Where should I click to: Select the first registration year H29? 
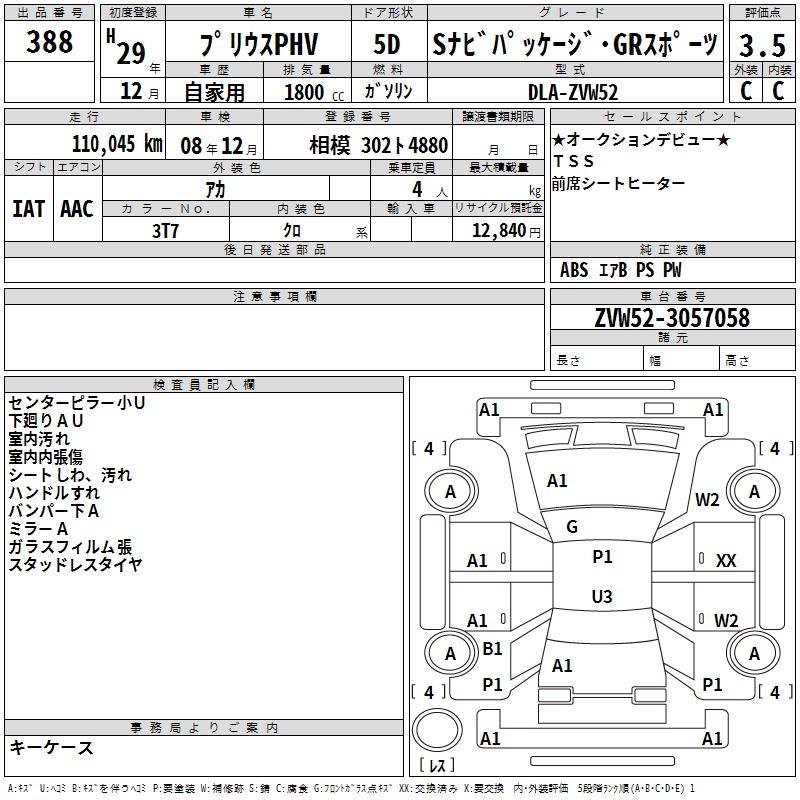click(126, 47)
